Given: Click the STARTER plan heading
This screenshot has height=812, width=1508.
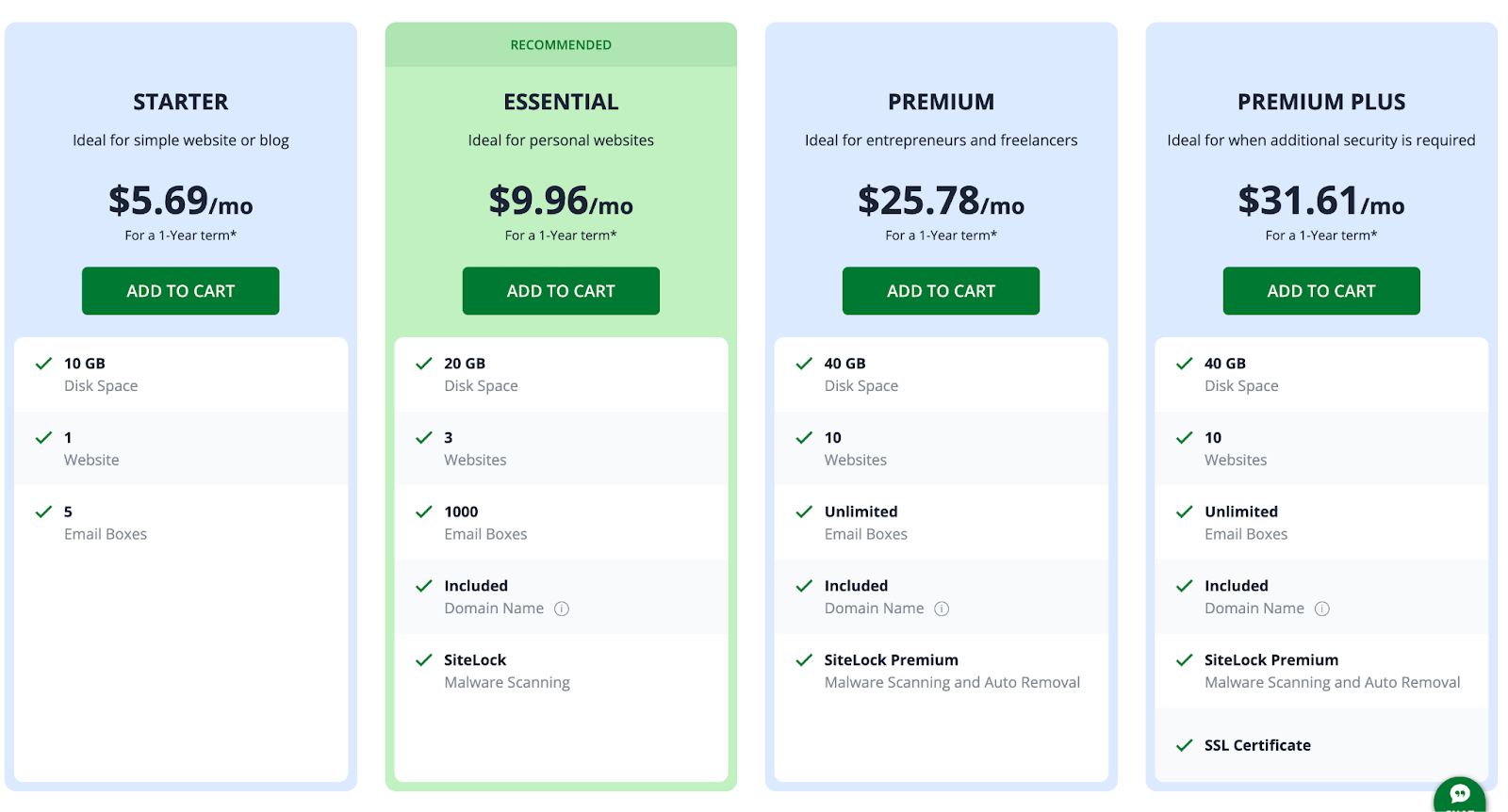Looking at the screenshot, I should tap(180, 102).
